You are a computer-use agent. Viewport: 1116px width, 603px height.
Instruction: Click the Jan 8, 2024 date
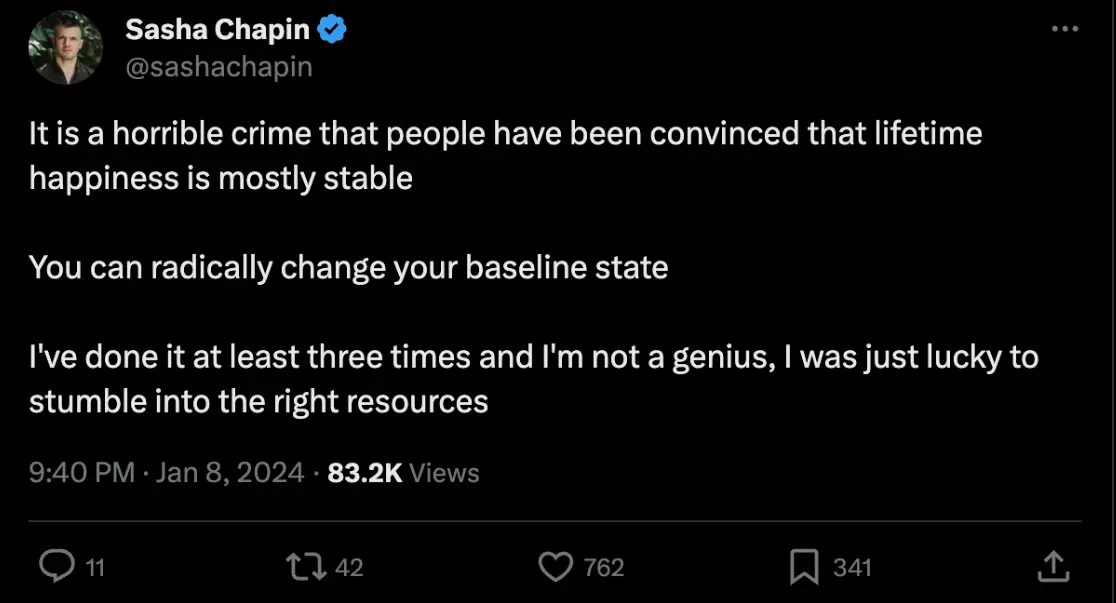[x=230, y=473]
